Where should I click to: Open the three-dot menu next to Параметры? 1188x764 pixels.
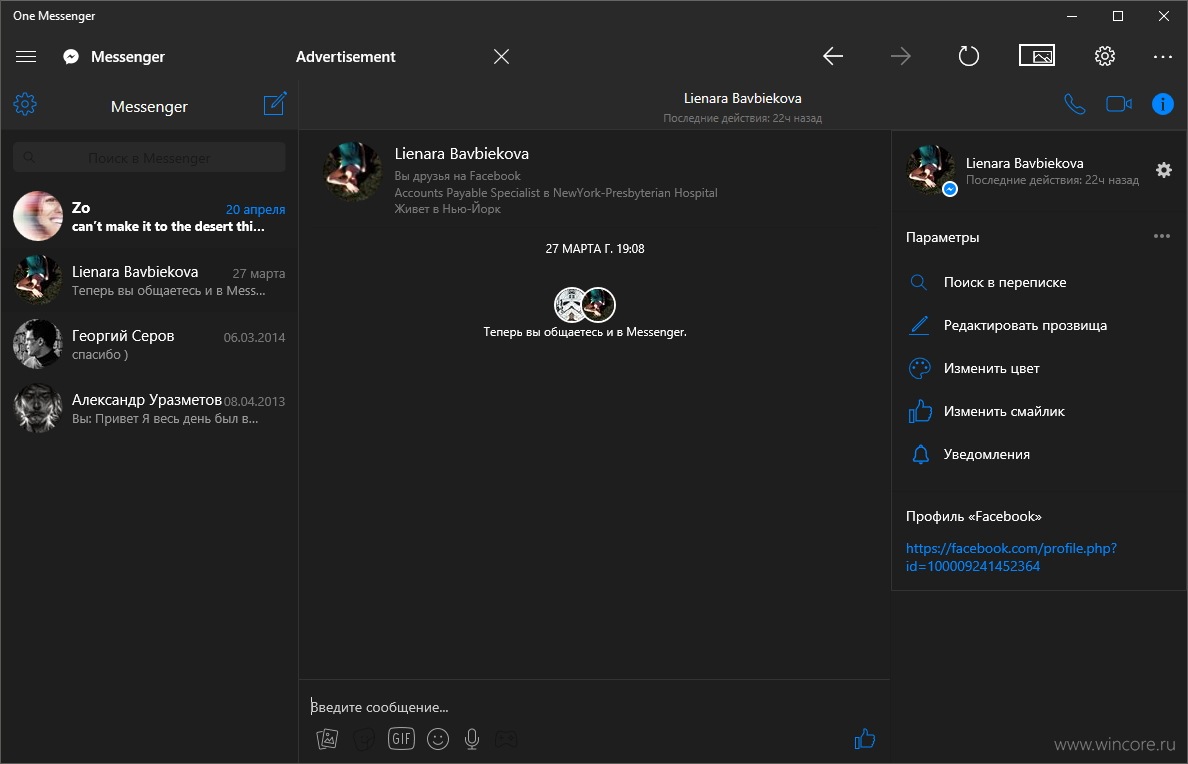point(1161,236)
